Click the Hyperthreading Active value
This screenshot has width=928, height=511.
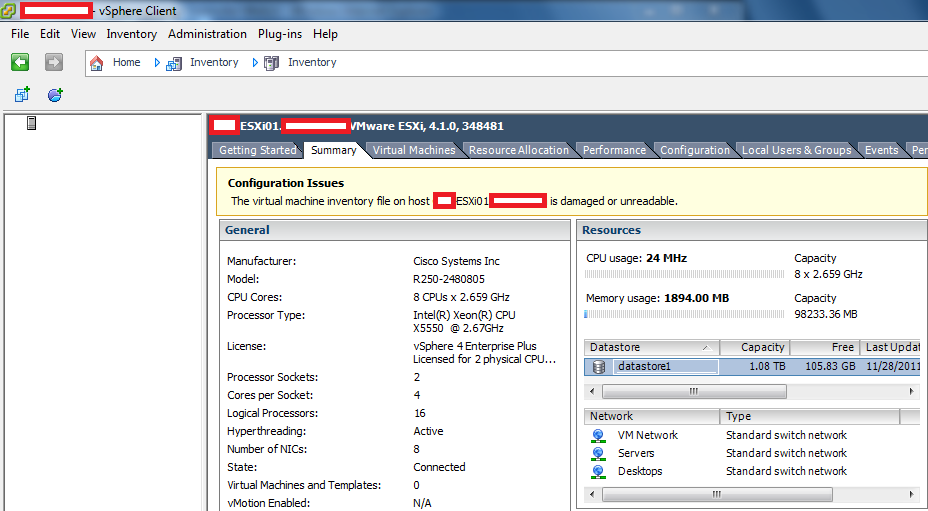[428, 431]
